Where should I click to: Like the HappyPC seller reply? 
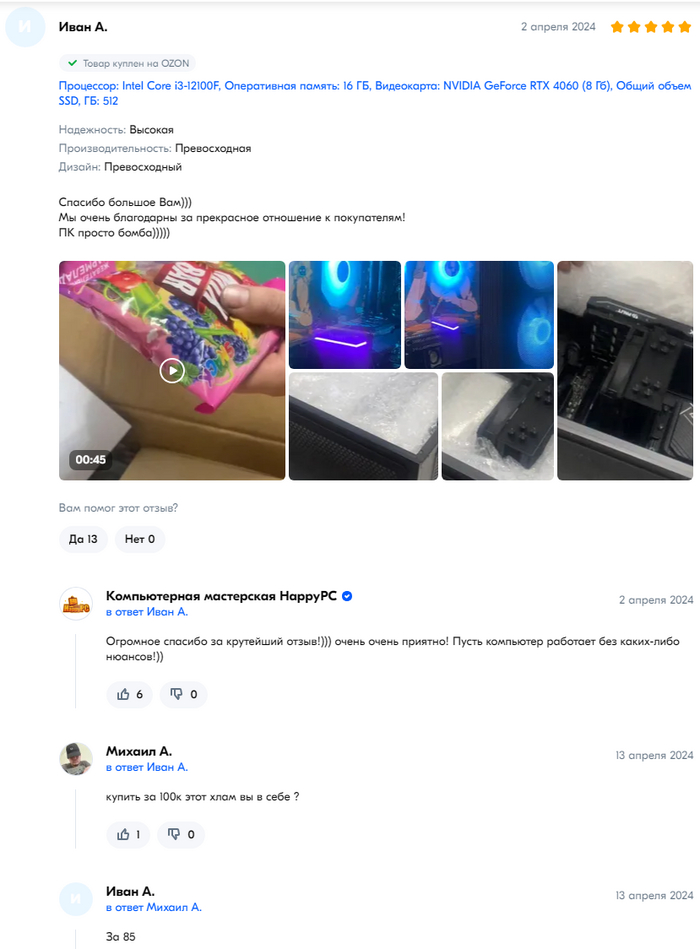tap(129, 694)
